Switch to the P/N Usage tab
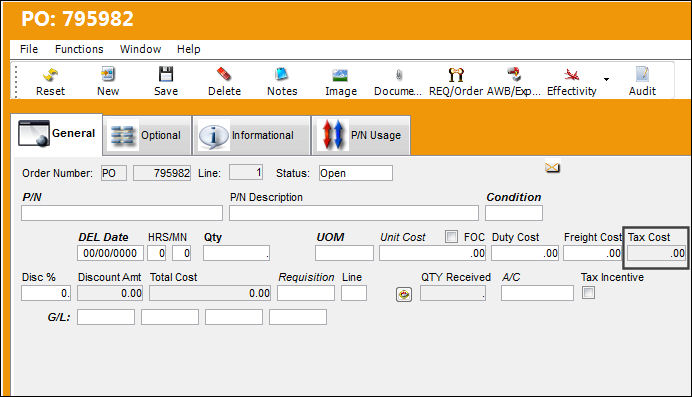 (x=361, y=135)
